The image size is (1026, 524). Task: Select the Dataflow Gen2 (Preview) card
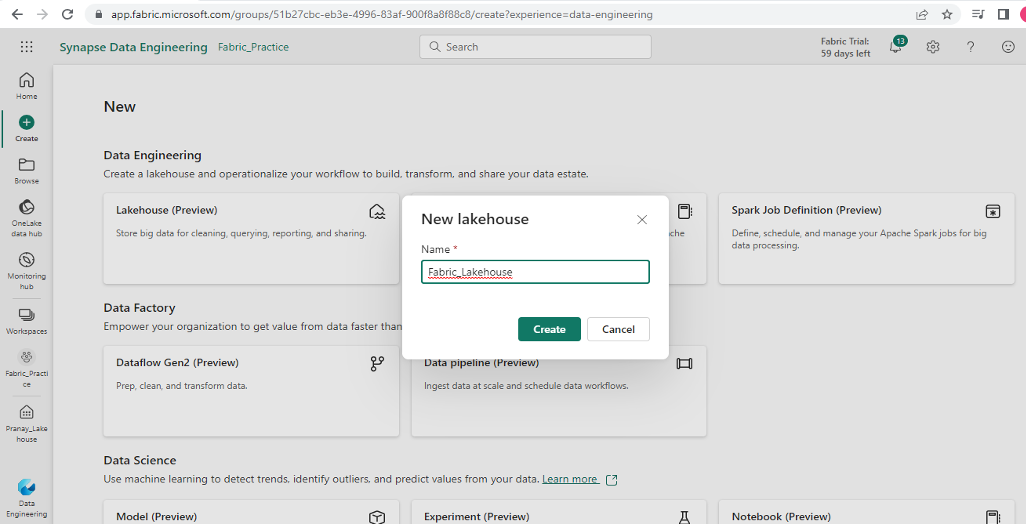tap(251, 391)
